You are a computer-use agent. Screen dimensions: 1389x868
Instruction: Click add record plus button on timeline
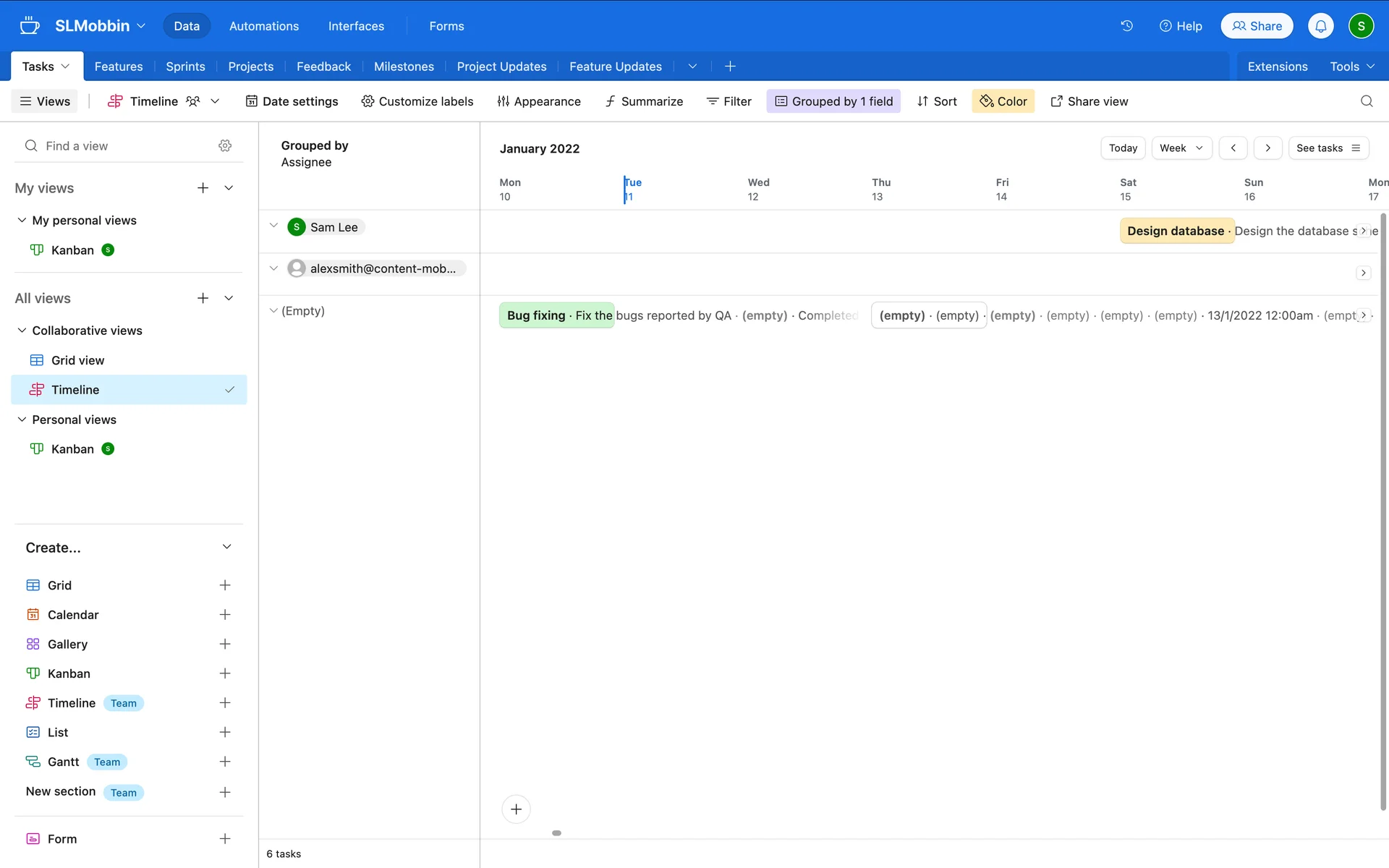516,809
